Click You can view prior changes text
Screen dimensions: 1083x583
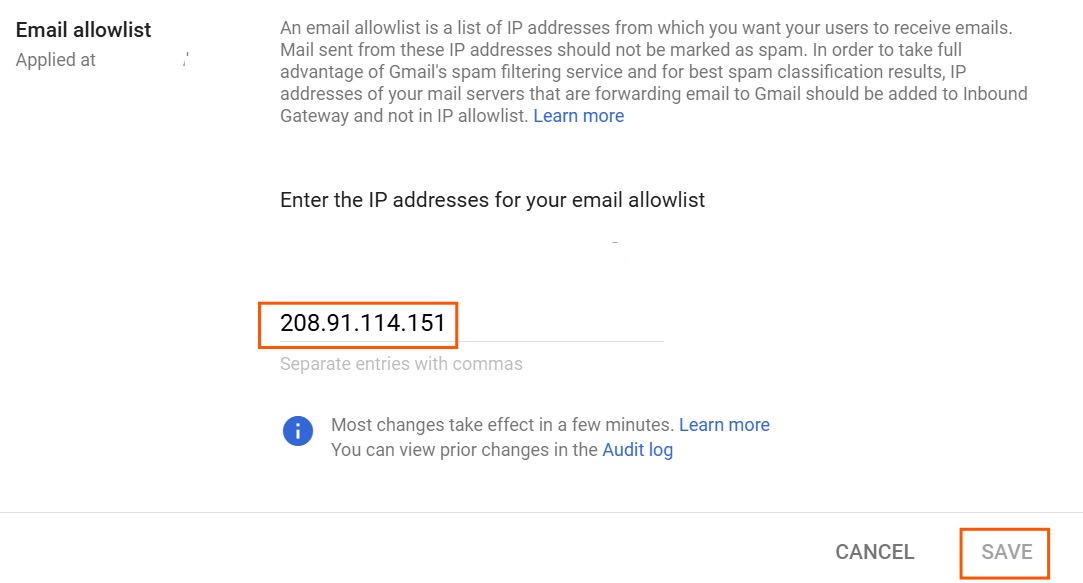(x=464, y=450)
